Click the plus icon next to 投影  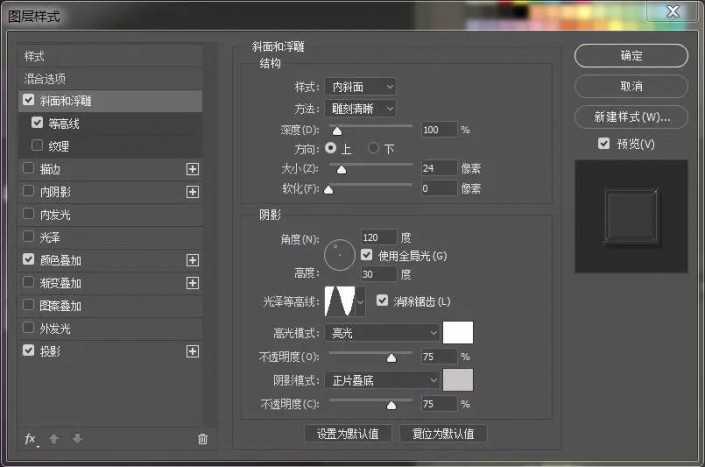[x=193, y=351]
